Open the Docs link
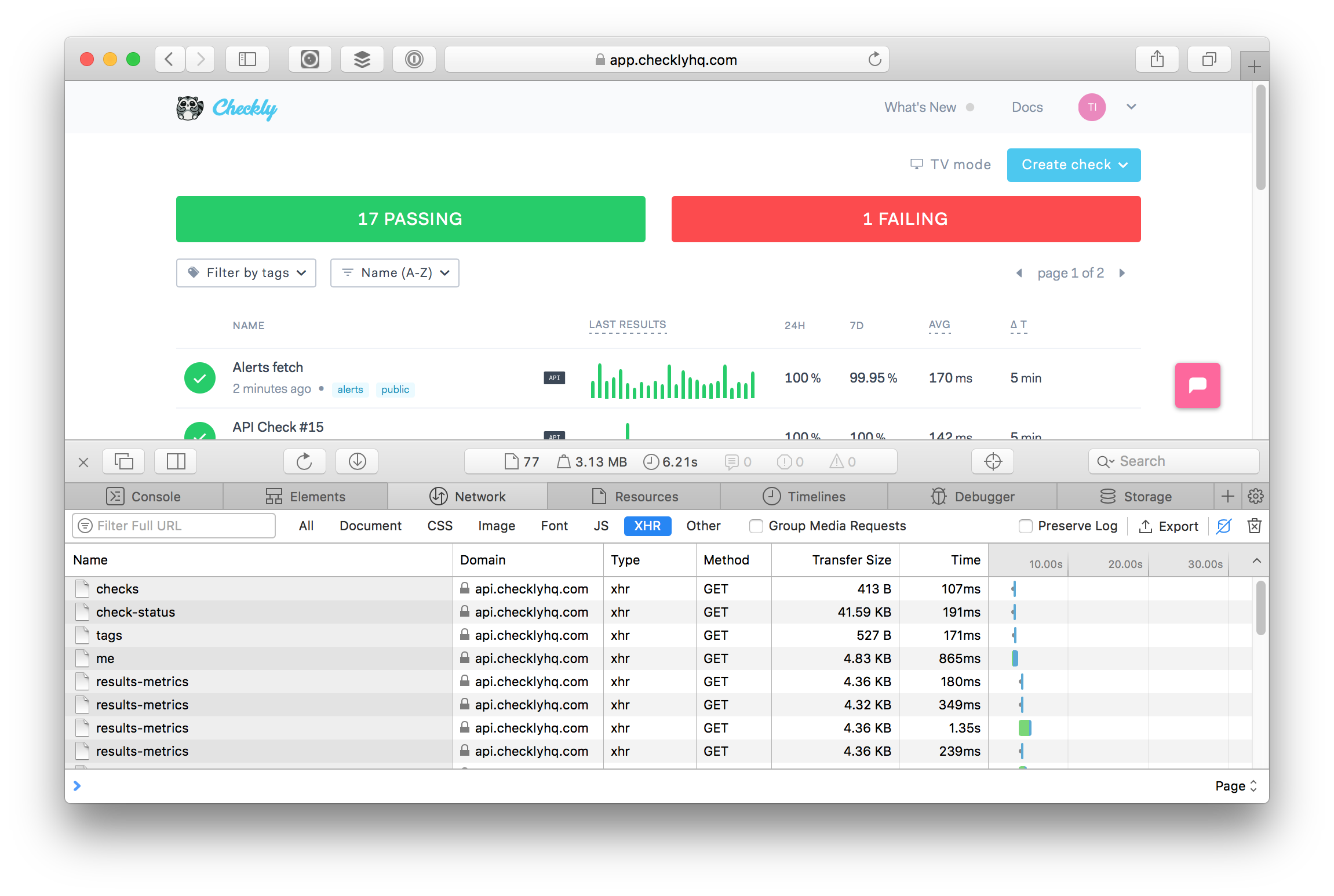 tap(1027, 107)
